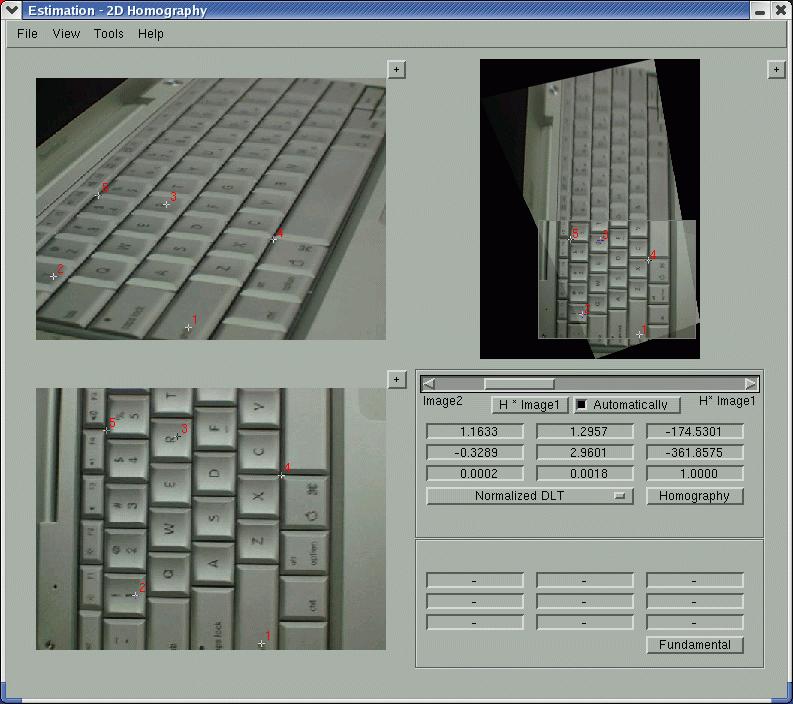Viewport: 793px width, 704px height.
Task: Click the plus button beside the overlay image
Action: [776, 69]
